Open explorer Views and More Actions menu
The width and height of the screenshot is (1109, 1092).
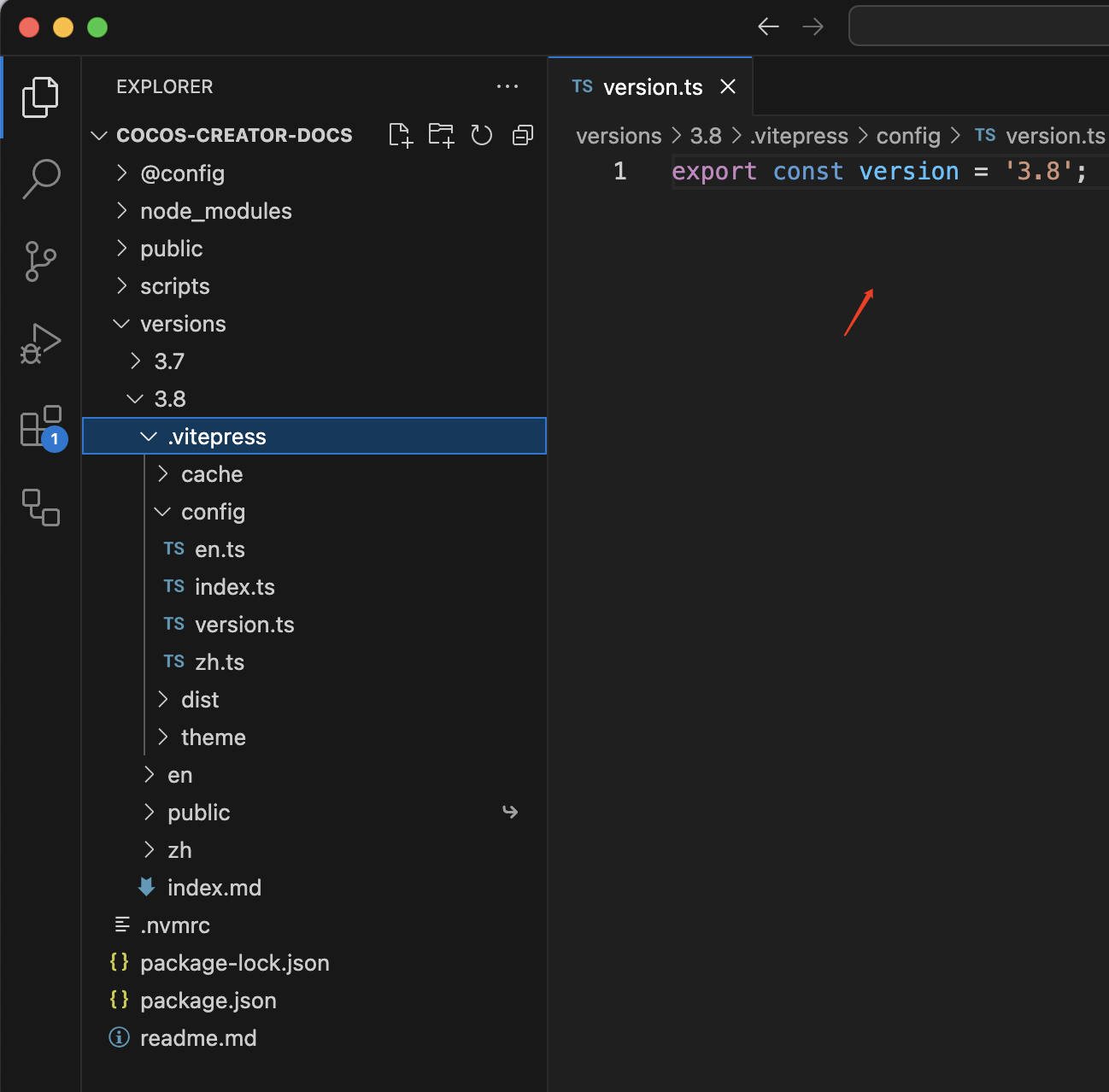tap(508, 86)
